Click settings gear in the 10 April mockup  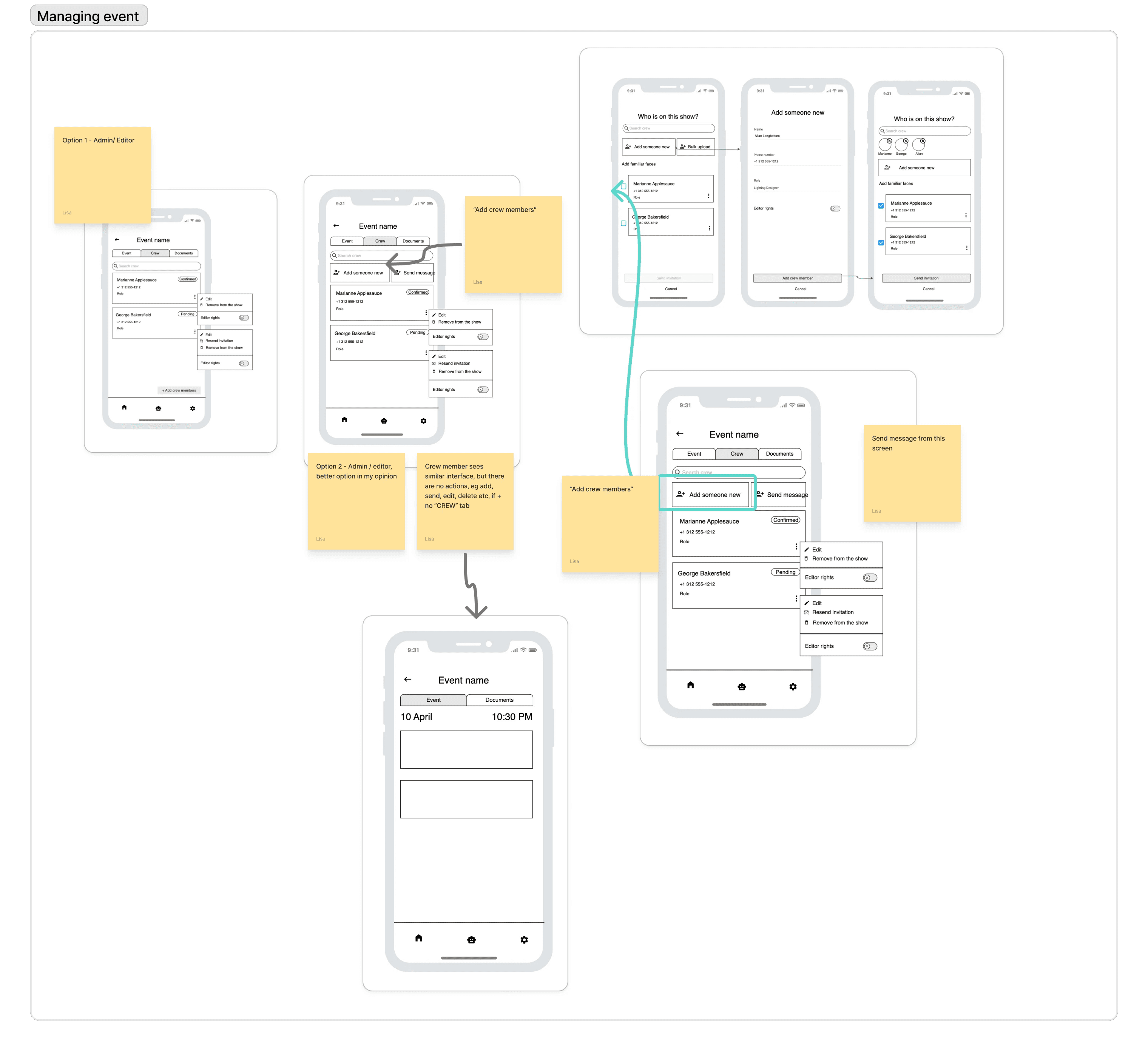click(524, 939)
